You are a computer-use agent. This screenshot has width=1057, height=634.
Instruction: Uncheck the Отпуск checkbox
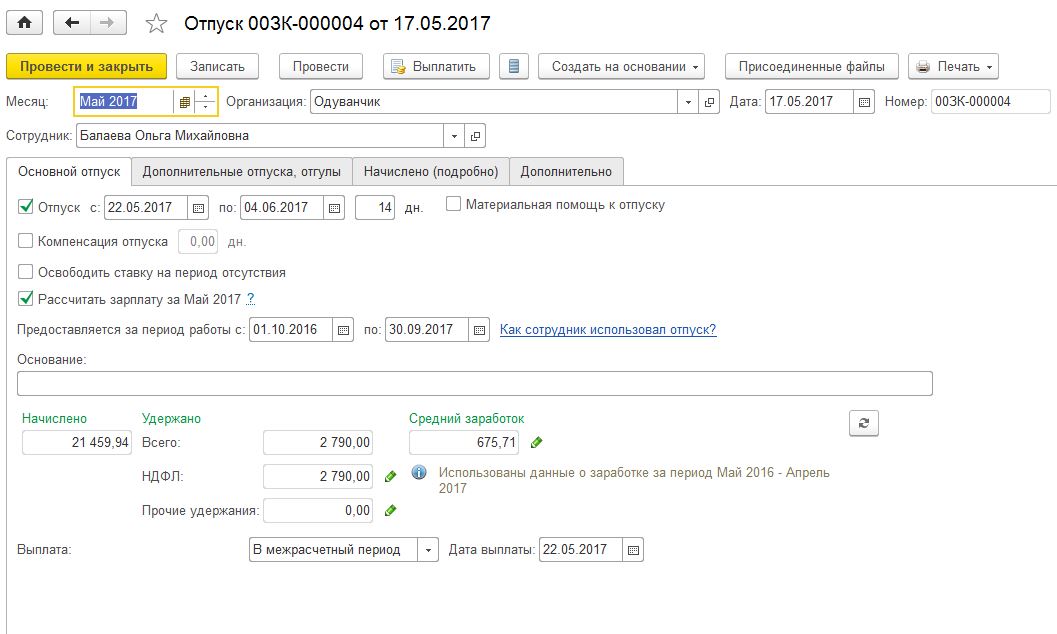[x=25, y=208]
